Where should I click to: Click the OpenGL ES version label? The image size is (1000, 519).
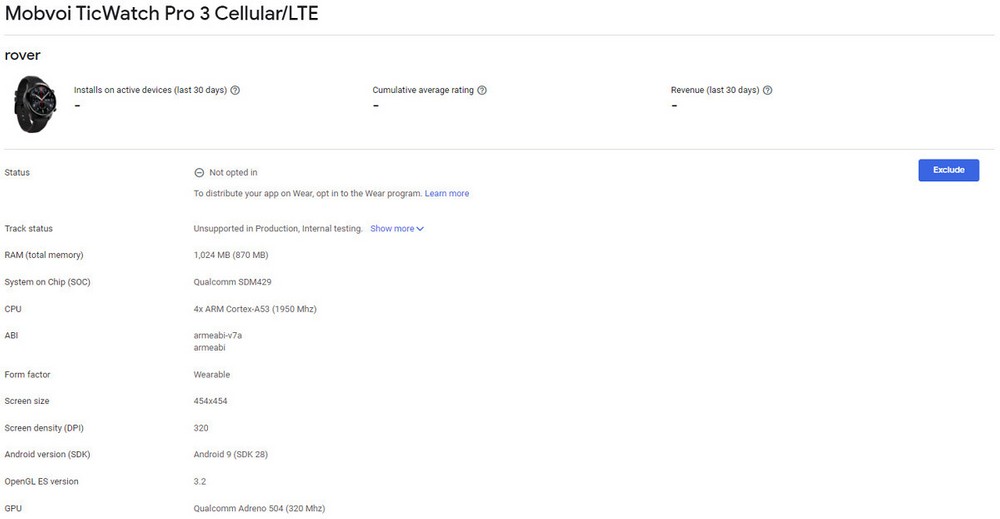tap(41, 481)
